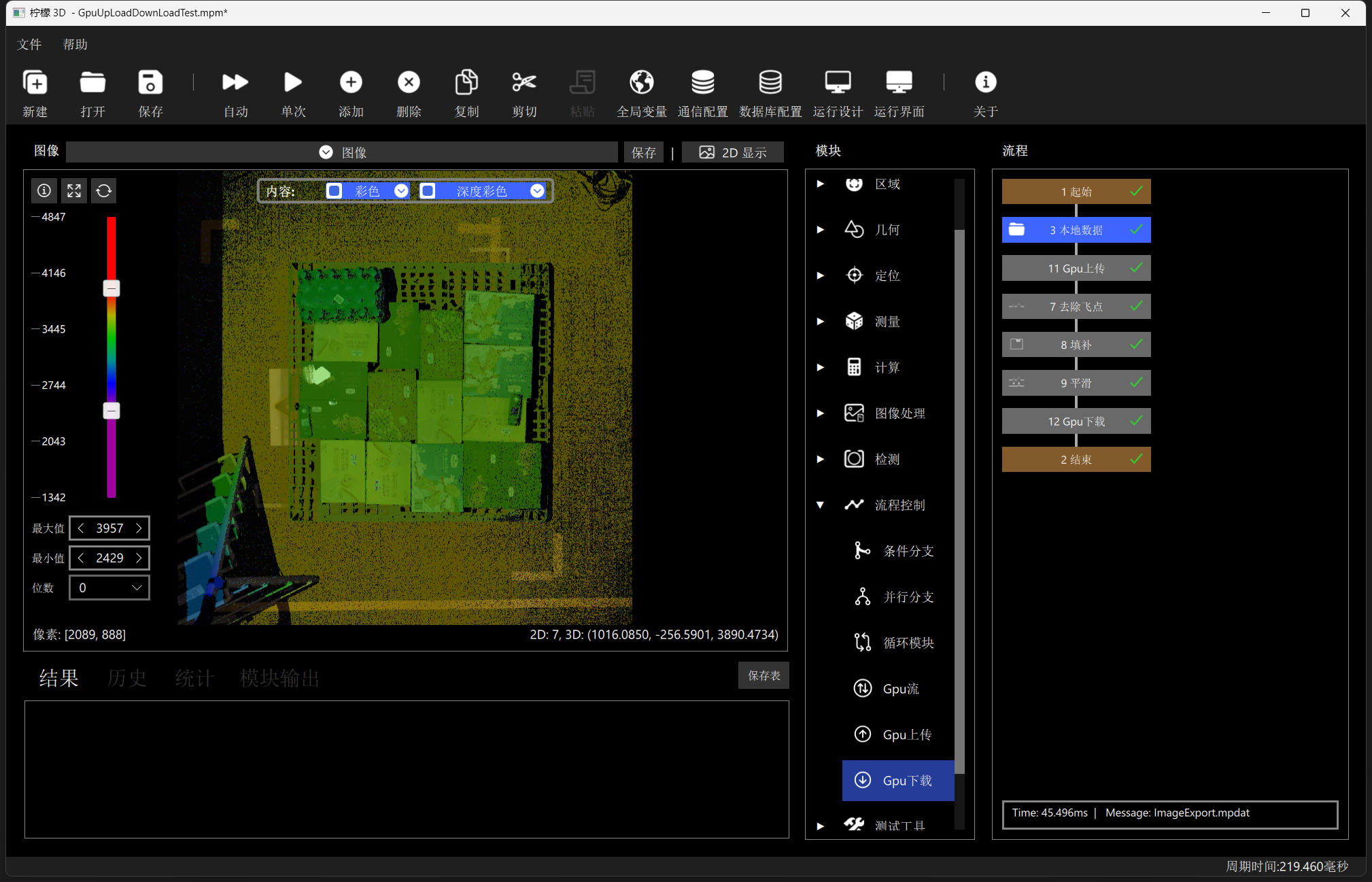Click the 剪切 (Cut) scissors icon
The height and width of the screenshot is (882, 1372).
(x=524, y=82)
